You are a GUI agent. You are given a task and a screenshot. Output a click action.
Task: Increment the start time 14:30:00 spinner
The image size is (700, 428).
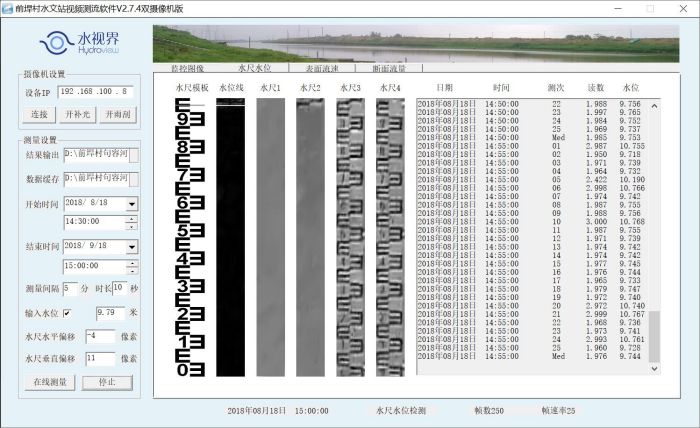click(131, 218)
